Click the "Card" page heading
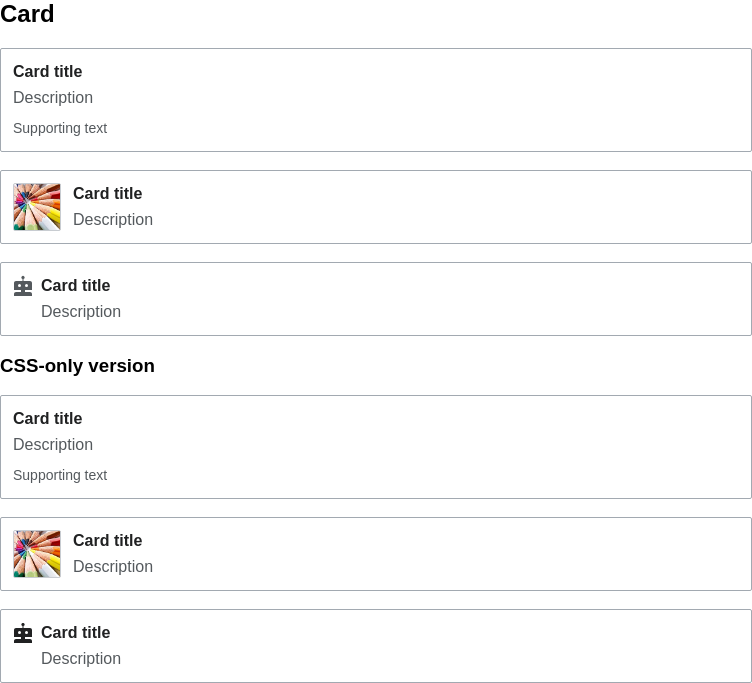 (27, 13)
